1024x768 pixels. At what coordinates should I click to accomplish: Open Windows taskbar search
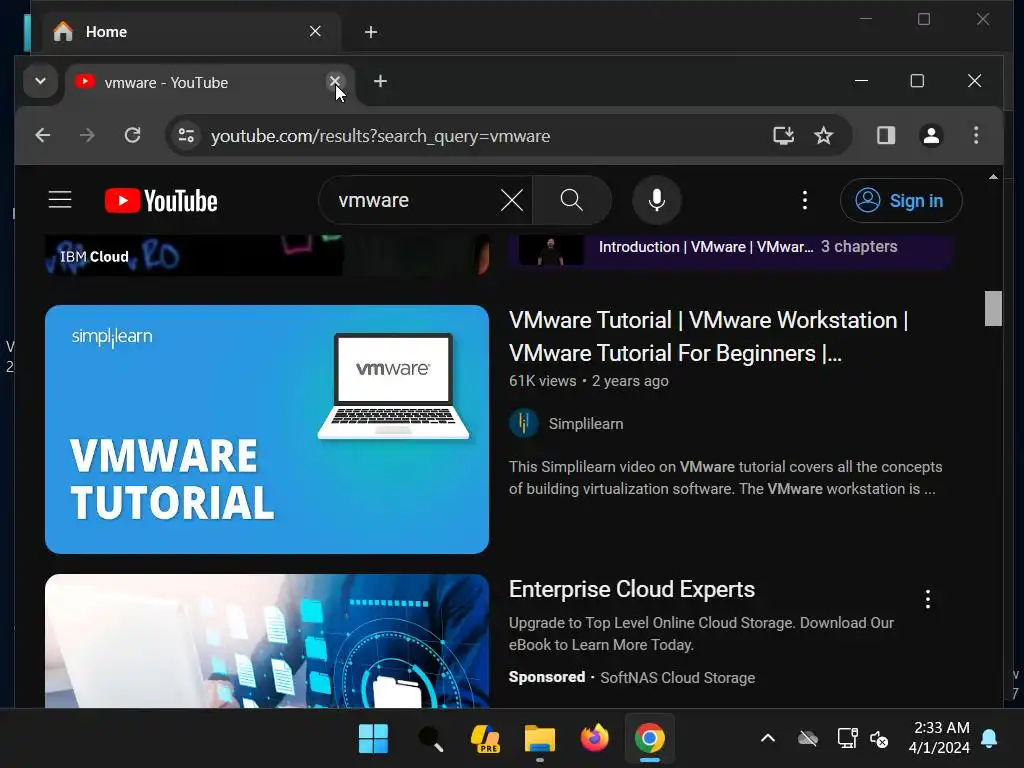click(x=430, y=739)
